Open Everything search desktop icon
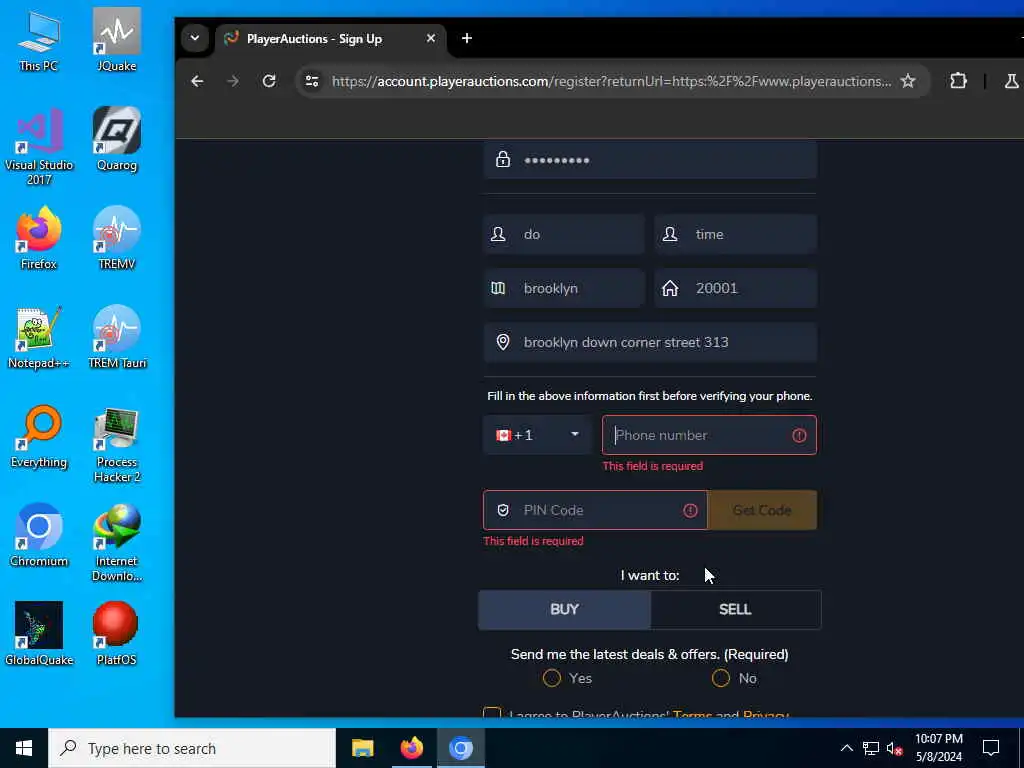Viewport: 1024px width, 768px height. pos(39,437)
